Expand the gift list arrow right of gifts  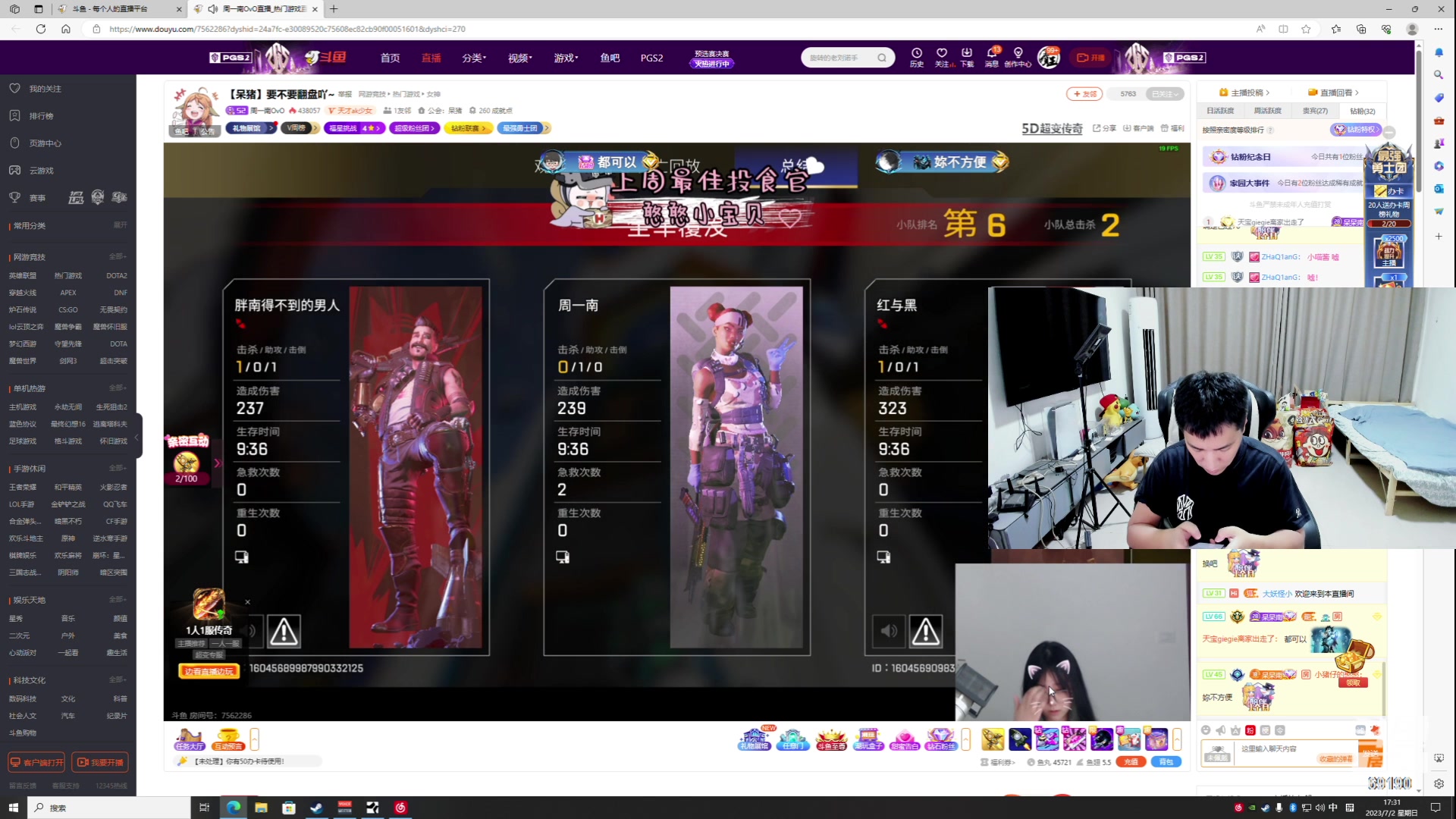tap(1177, 739)
